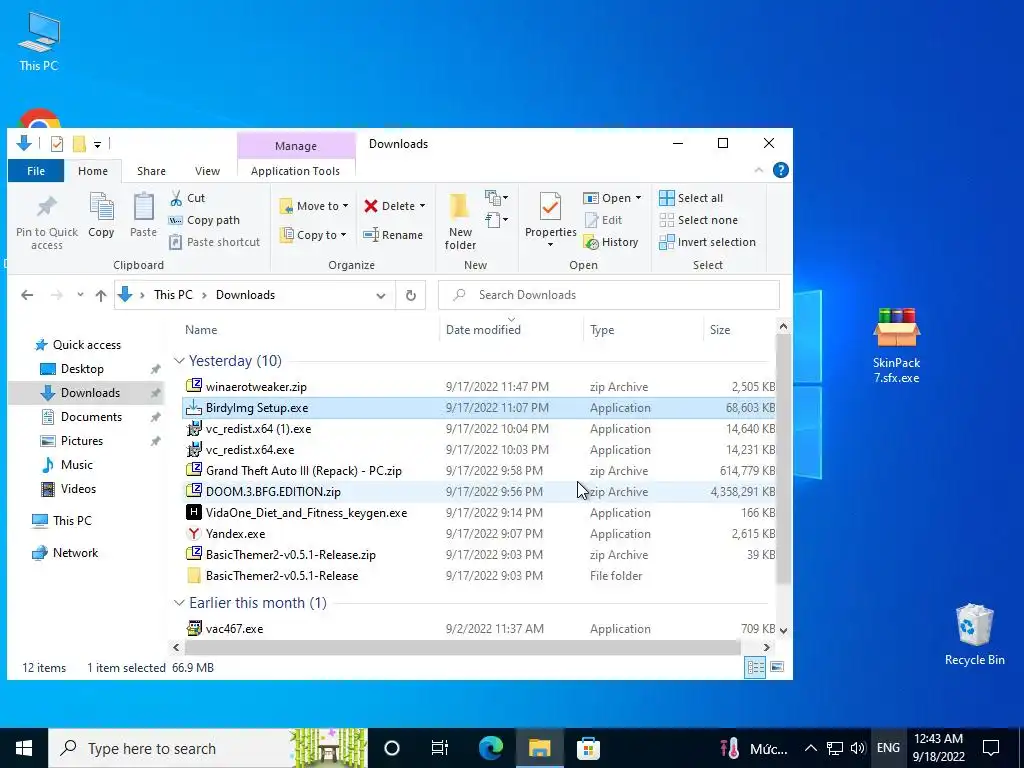
Task: Open Microsoft Store from taskbar
Action: 588,748
